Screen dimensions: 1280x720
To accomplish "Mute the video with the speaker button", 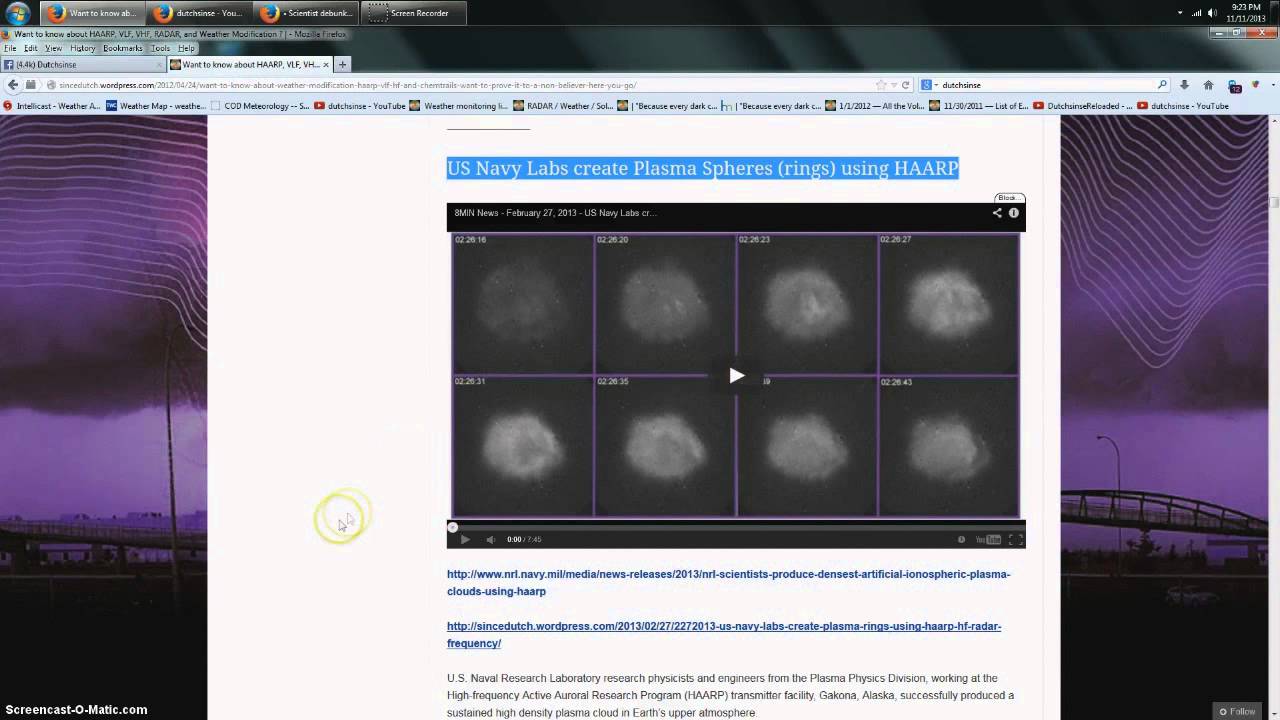I will pyautogui.click(x=490, y=539).
